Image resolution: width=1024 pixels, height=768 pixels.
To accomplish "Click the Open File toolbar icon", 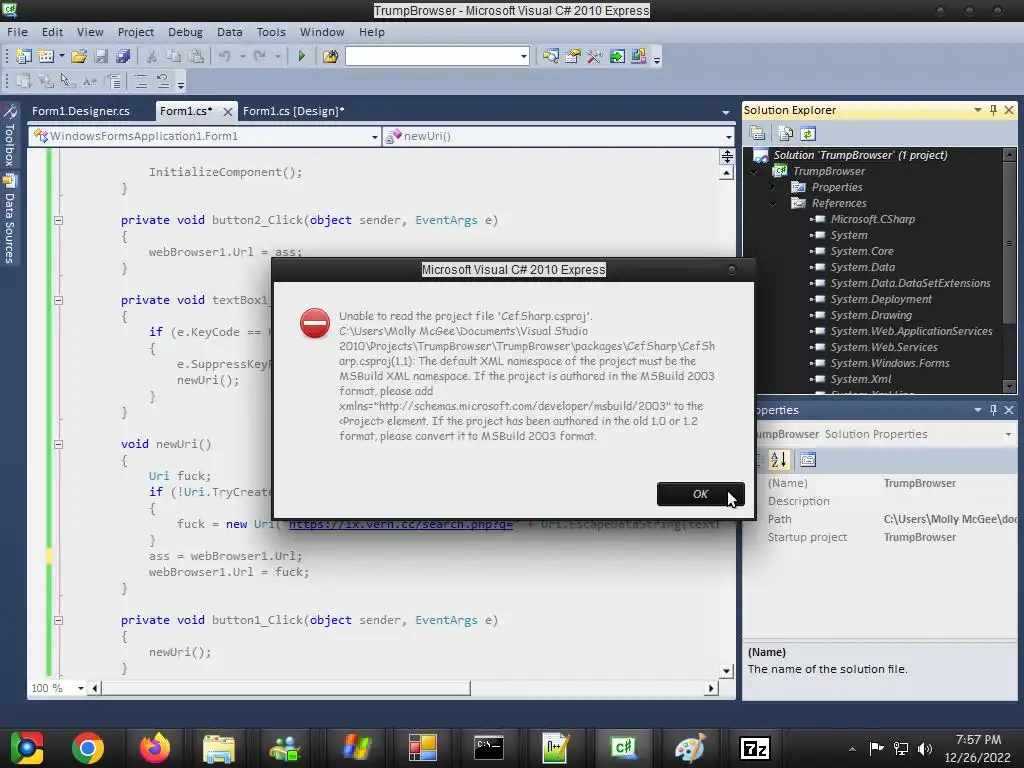I will pyautogui.click(x=79, y=56).
